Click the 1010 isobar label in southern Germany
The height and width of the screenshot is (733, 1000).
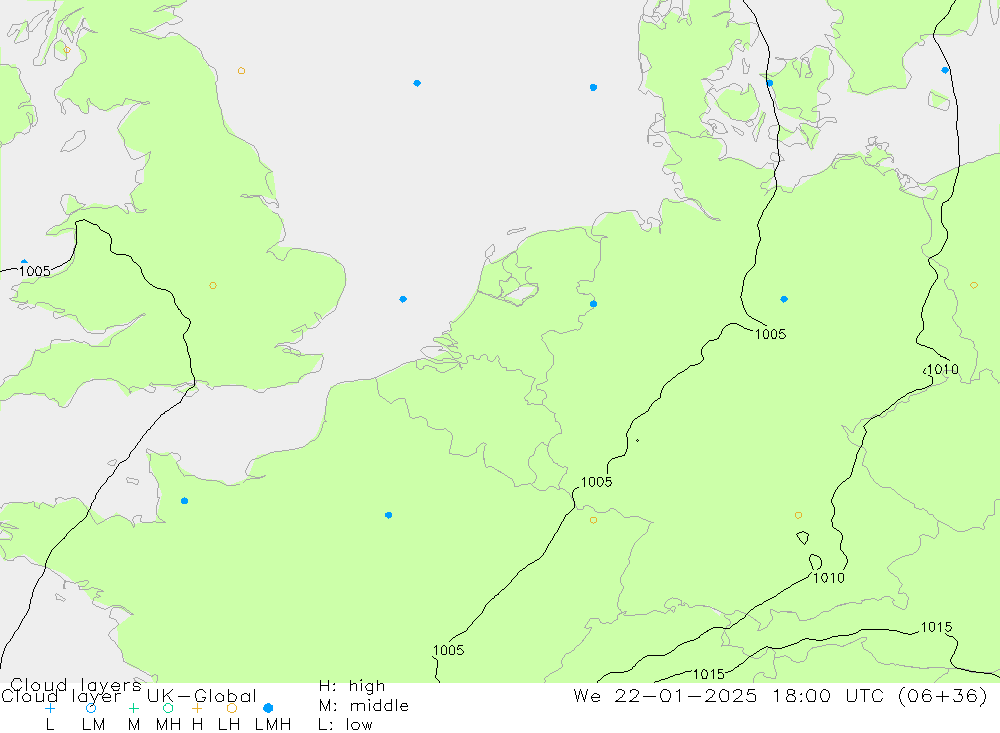point(828,578)
